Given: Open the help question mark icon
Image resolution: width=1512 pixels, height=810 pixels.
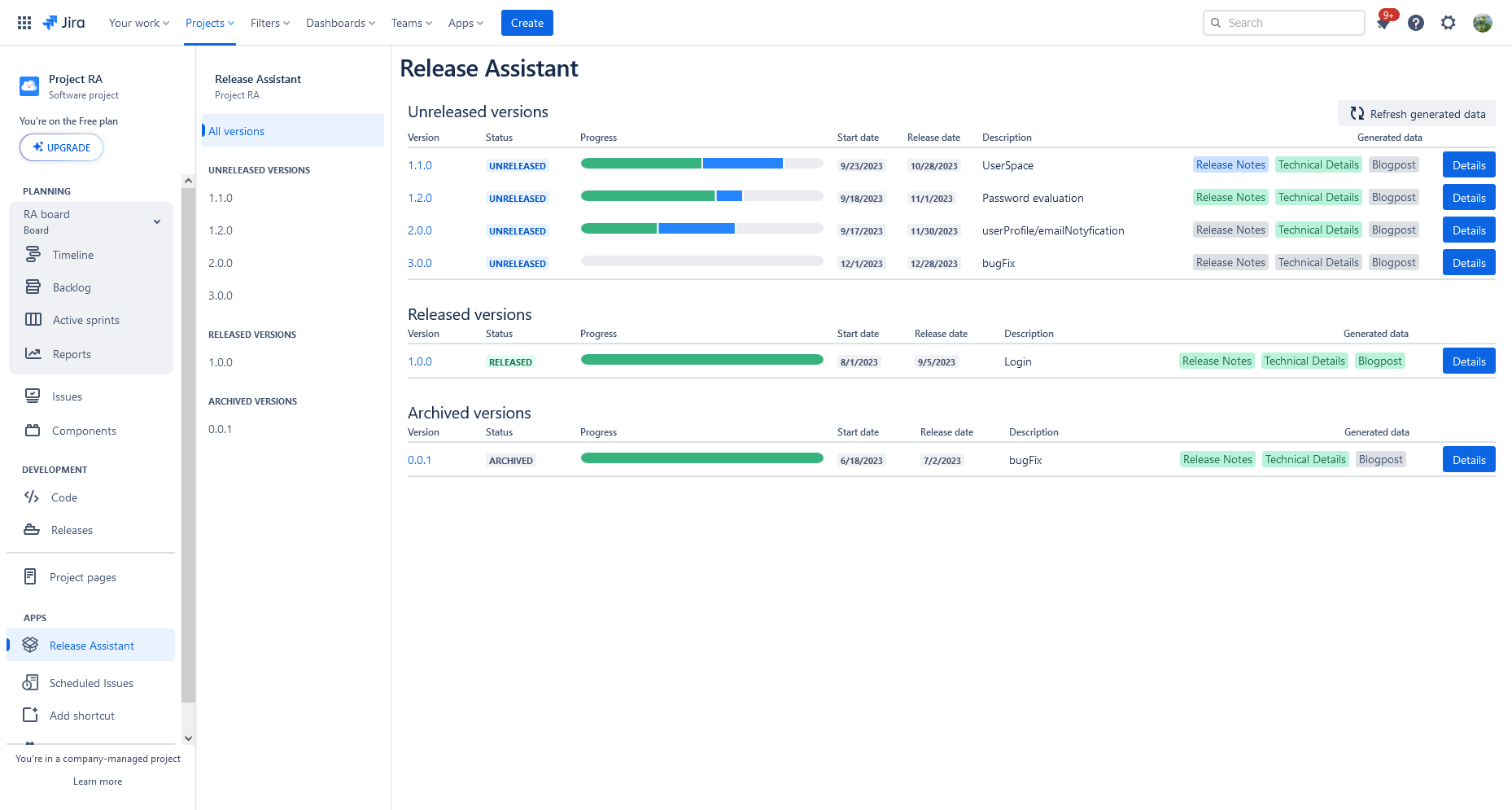Looking at the screenshot, I should point(1416,23).
